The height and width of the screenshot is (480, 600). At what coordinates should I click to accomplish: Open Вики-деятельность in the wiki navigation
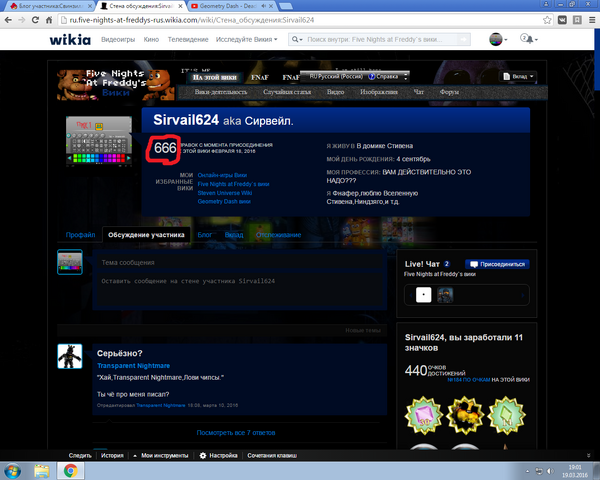click(x=221, y=92)
